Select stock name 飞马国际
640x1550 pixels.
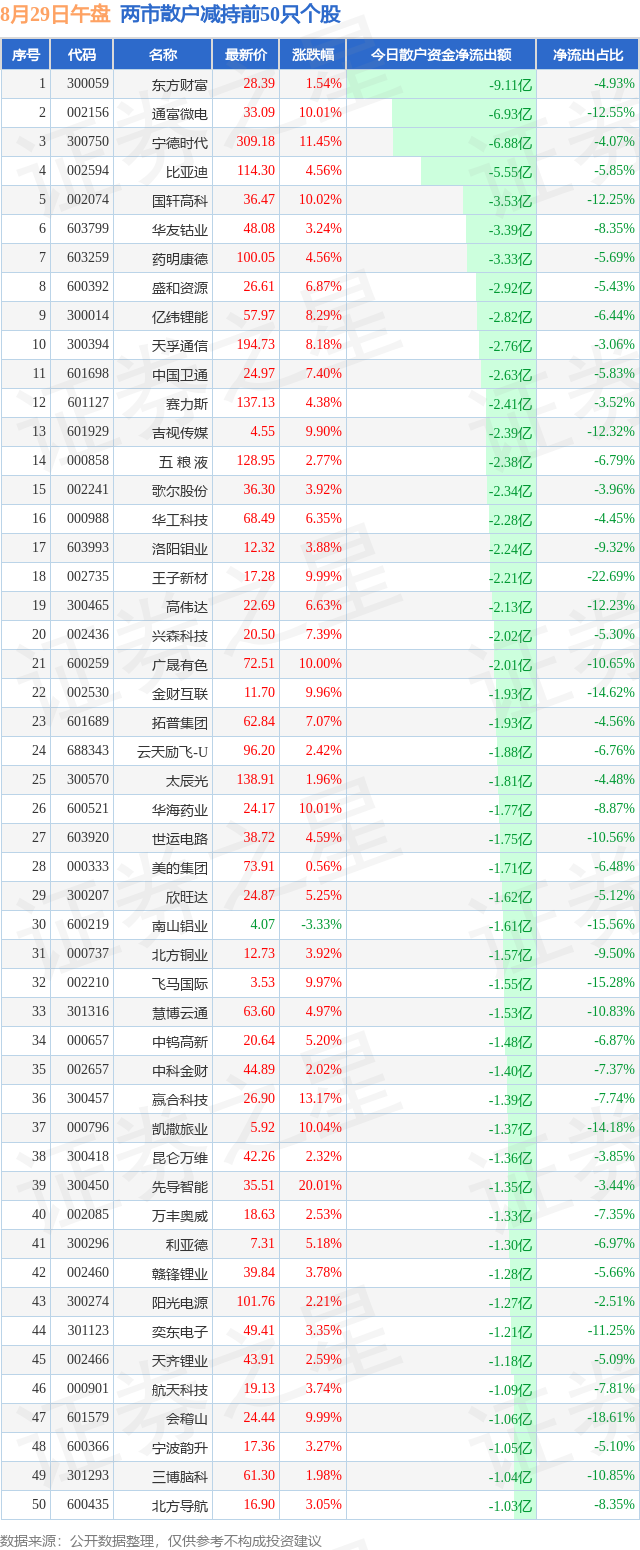[x=180, y=983]
